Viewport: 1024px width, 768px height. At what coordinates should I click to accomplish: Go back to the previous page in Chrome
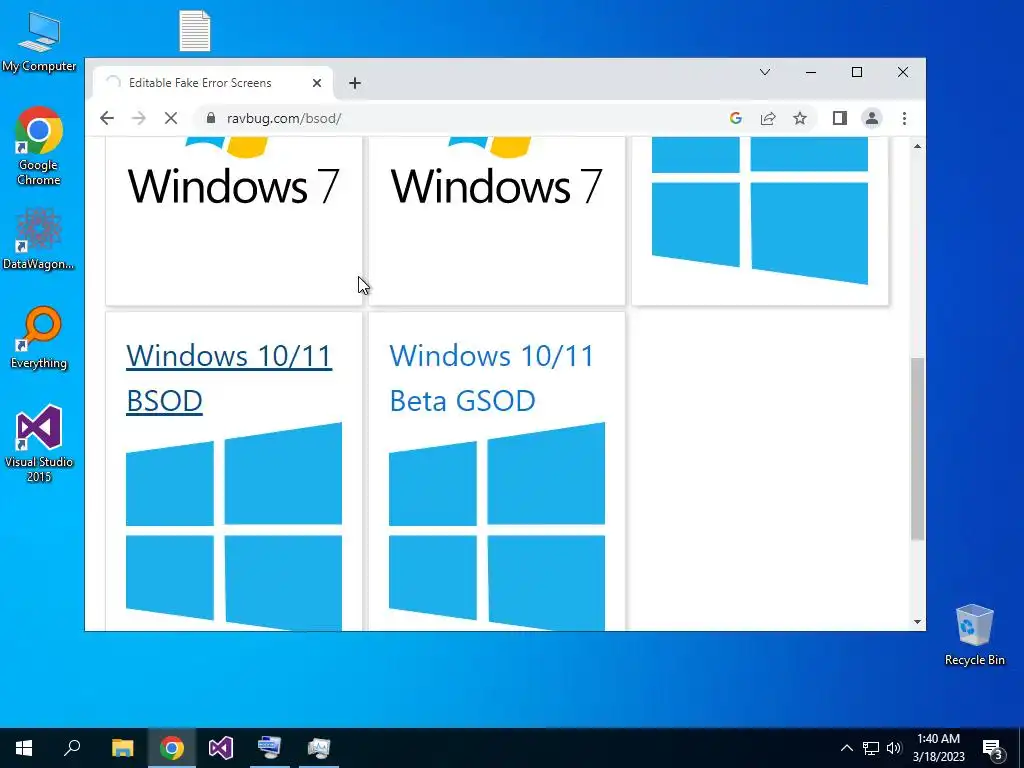107,118
